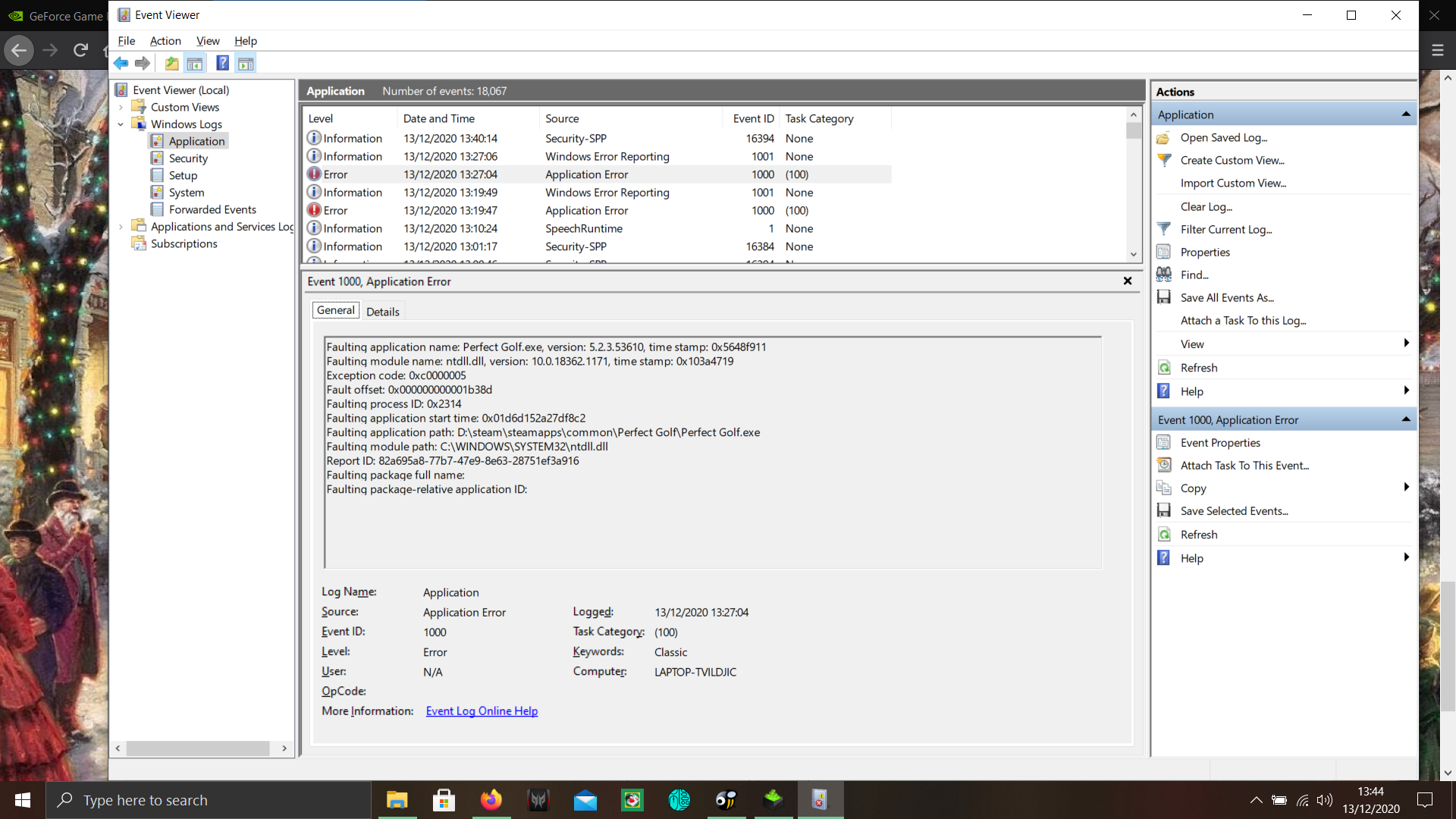Click the blue Help toolbar icon
Image resolution: width=1456 pixels, height=819 pixels.
click(x=222, y=64)
